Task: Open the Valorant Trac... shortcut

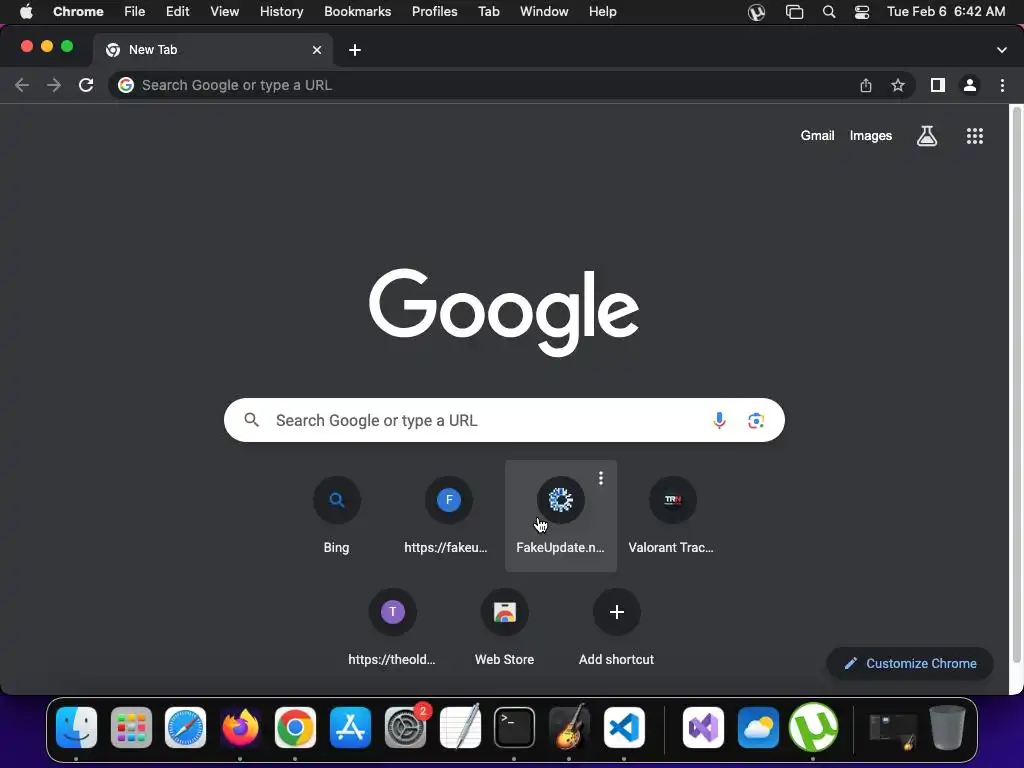Action: (672, 516)
